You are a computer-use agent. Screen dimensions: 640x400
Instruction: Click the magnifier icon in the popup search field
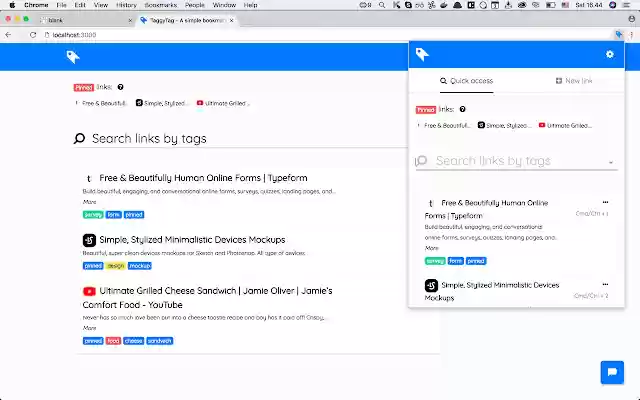click(x=421, y=161)
